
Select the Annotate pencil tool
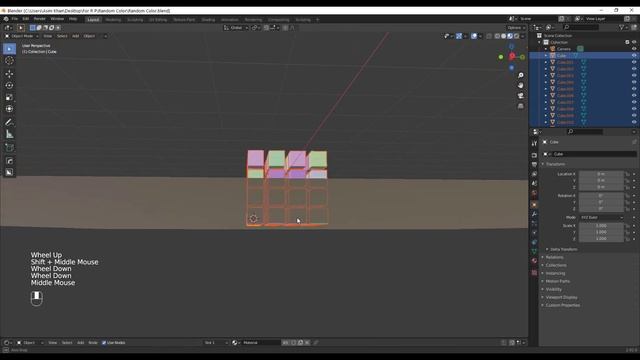pyautogui.click(x=9, y=122)
